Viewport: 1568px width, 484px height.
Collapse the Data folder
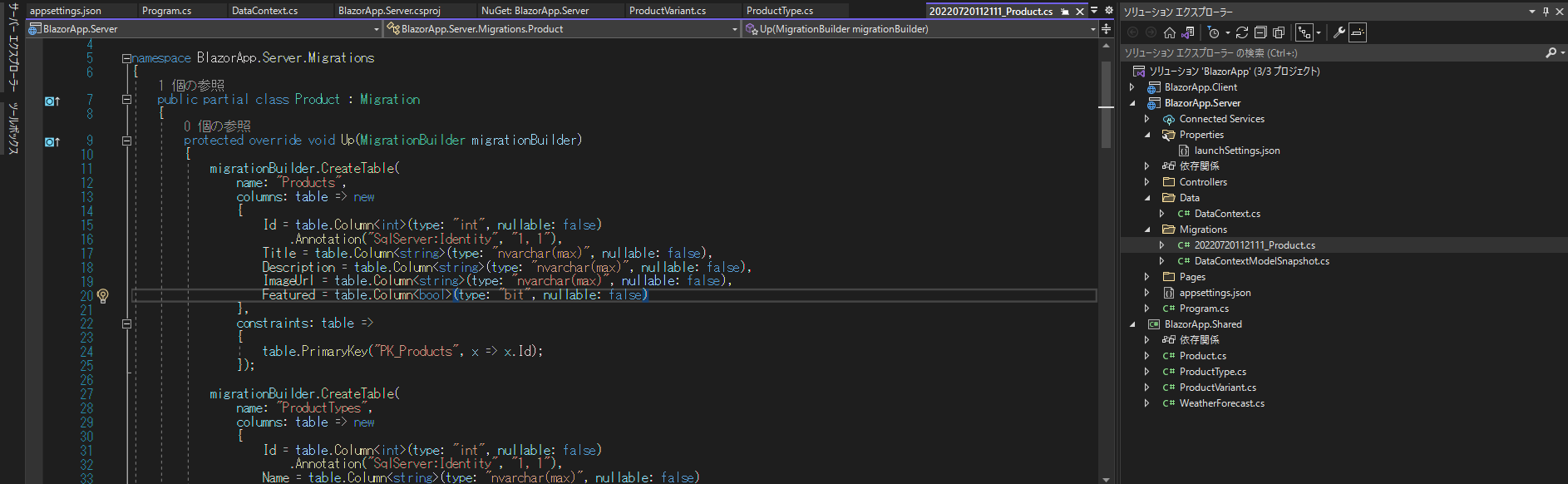click(x=1146, y=198)
